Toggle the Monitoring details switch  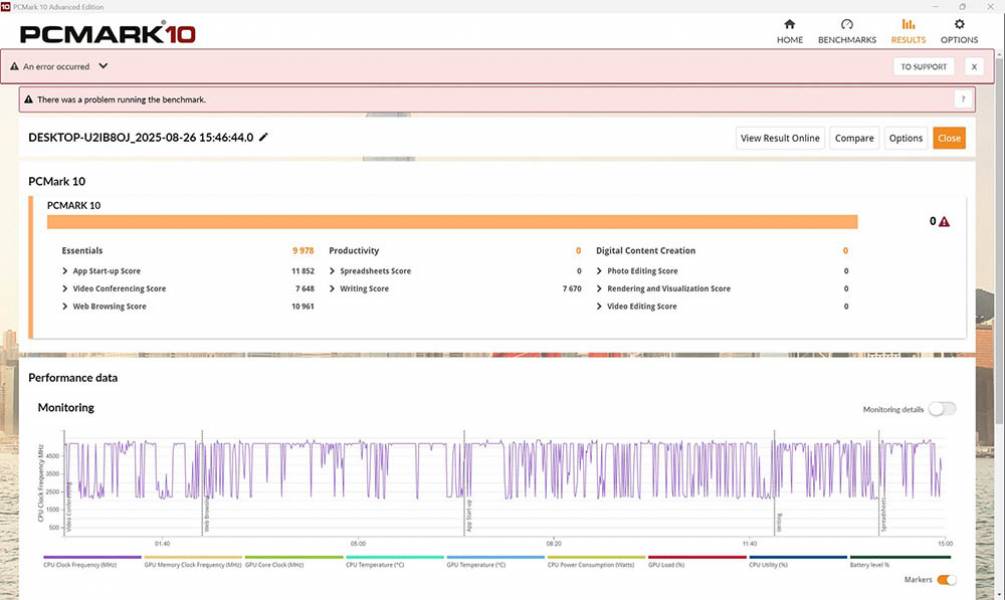941,409
